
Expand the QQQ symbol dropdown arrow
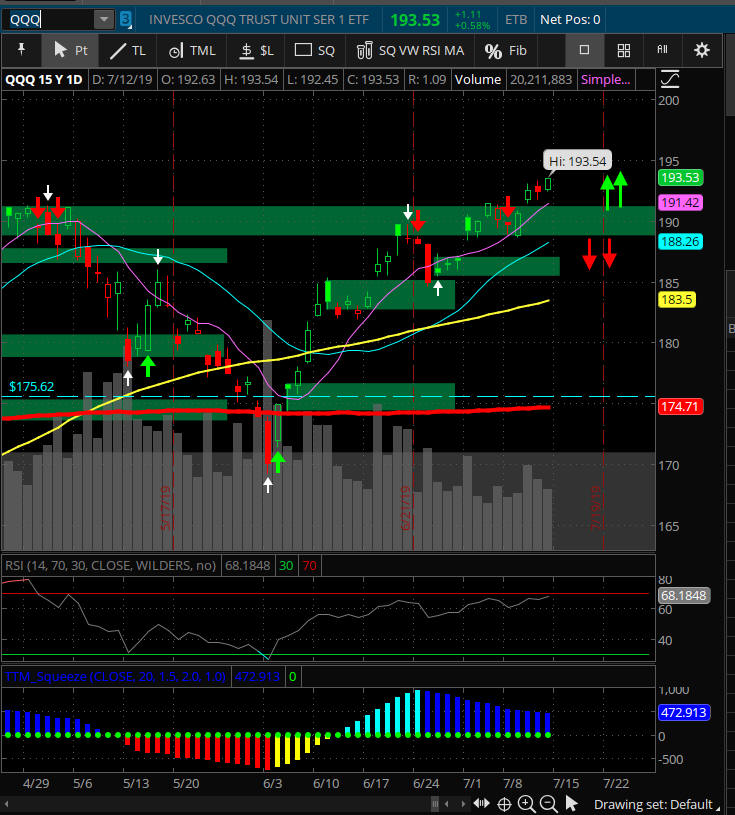104,19
